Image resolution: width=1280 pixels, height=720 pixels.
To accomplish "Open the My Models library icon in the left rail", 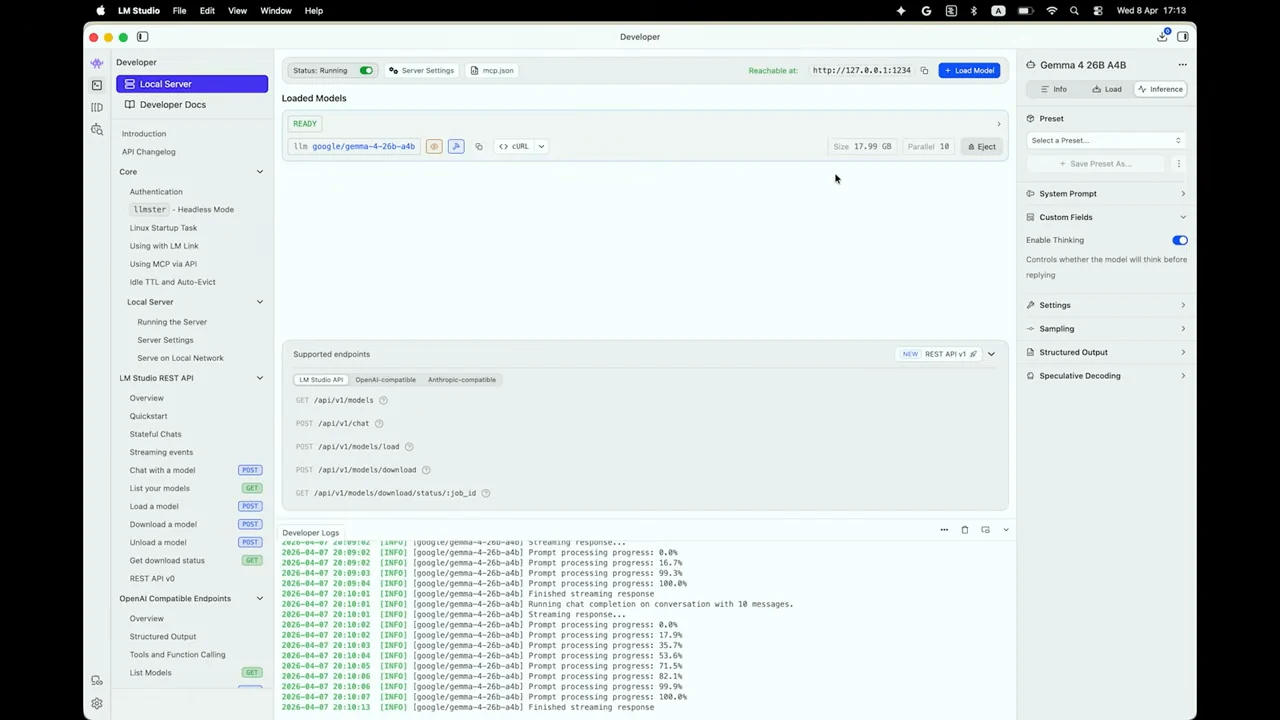I will pyautogui.click(x=97, y=107).
